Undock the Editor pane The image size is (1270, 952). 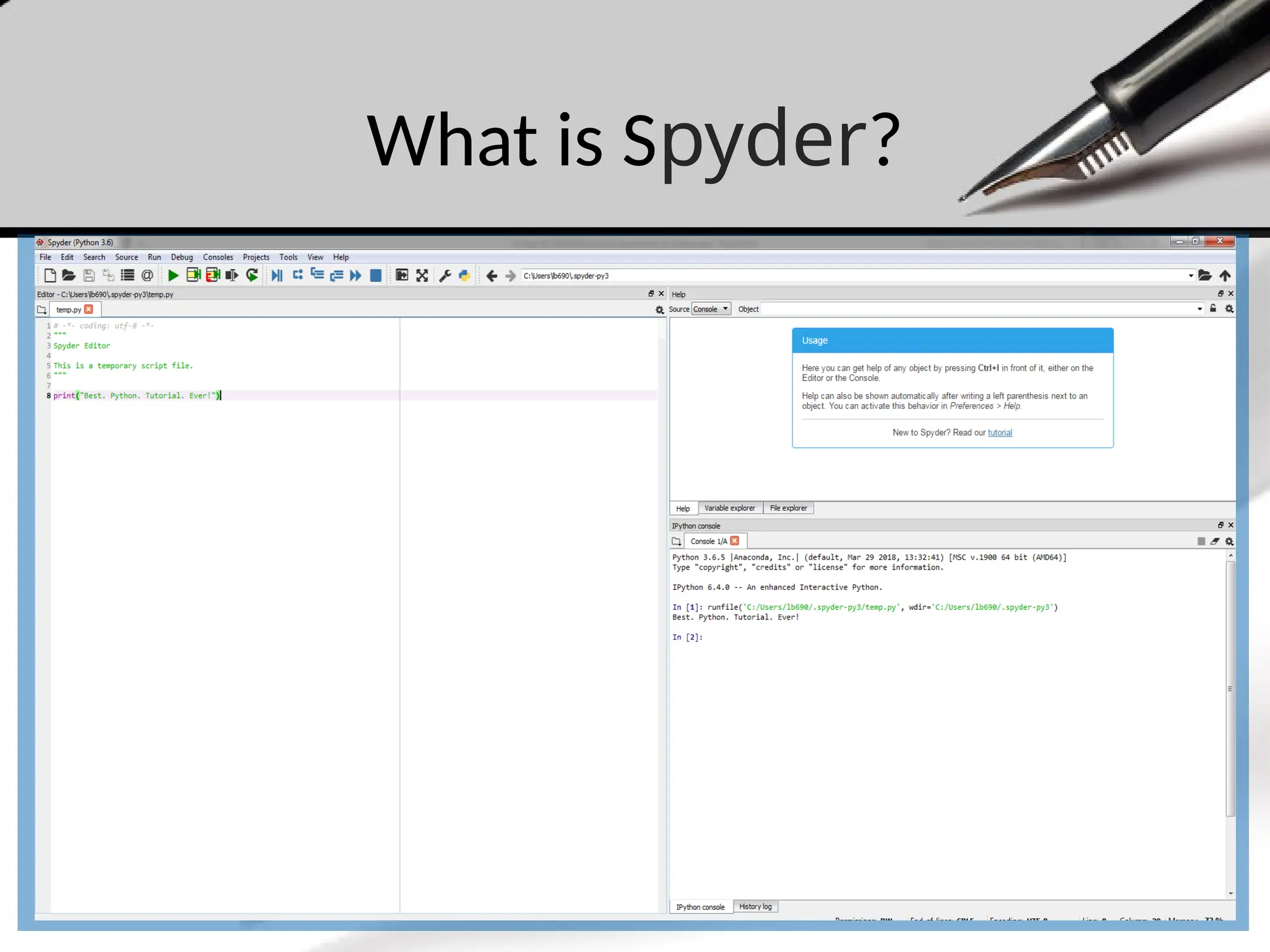point(651,294)
